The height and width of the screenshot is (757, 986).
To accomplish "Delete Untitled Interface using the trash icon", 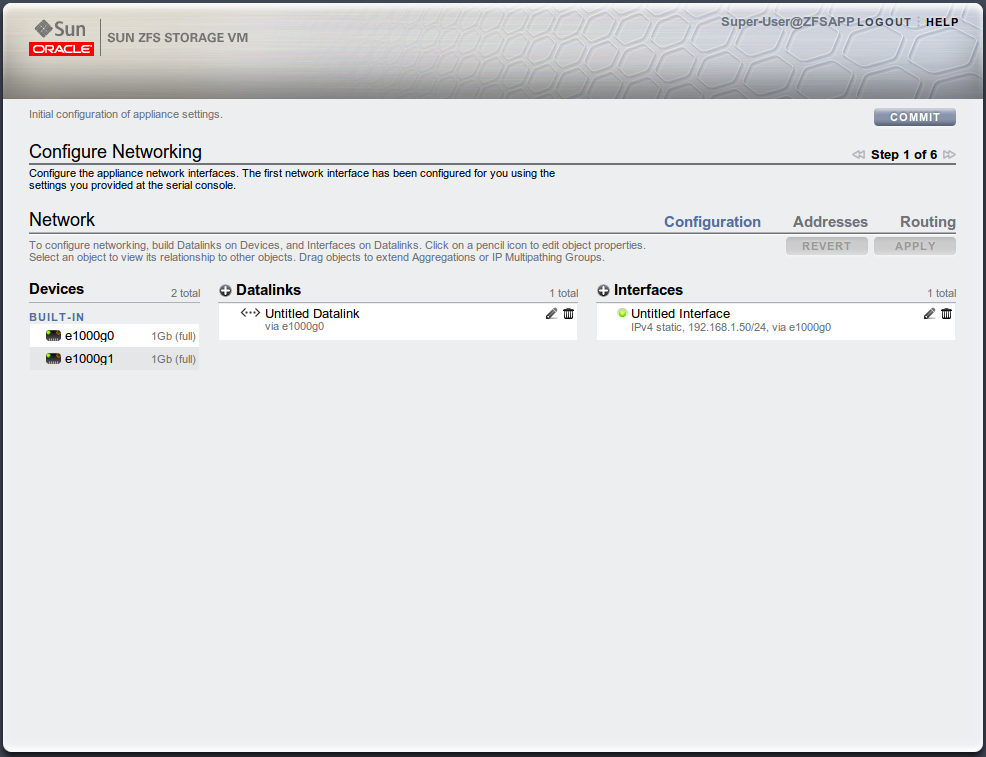I will tap(946, 313).
